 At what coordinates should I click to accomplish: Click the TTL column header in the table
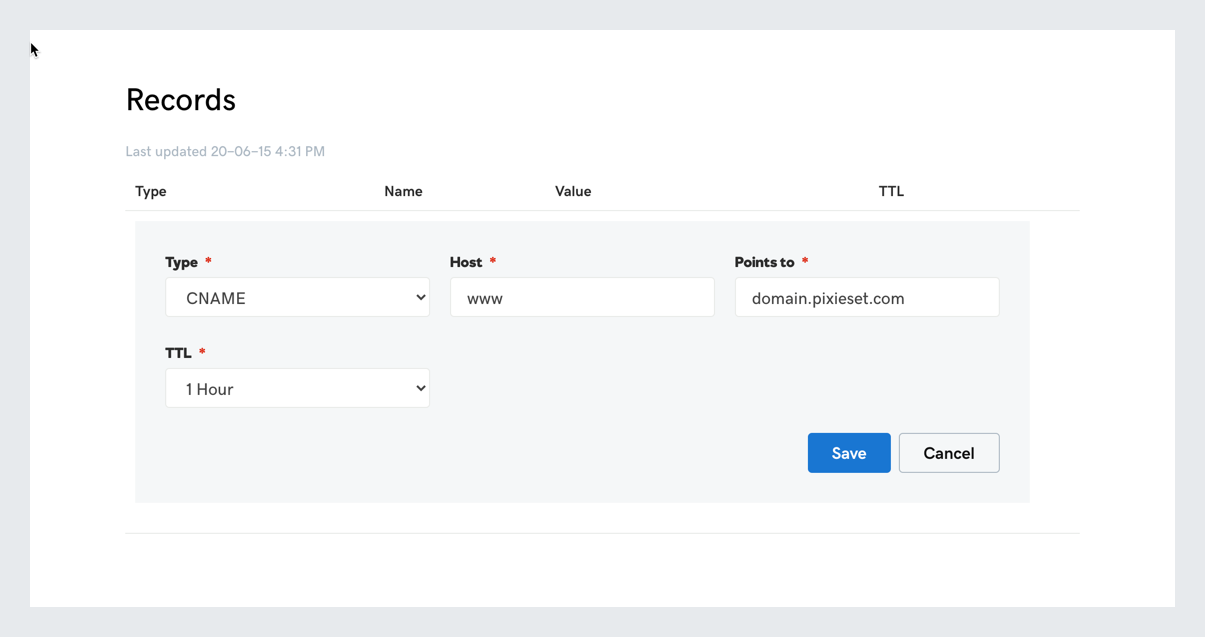click(x=891, y=191)
